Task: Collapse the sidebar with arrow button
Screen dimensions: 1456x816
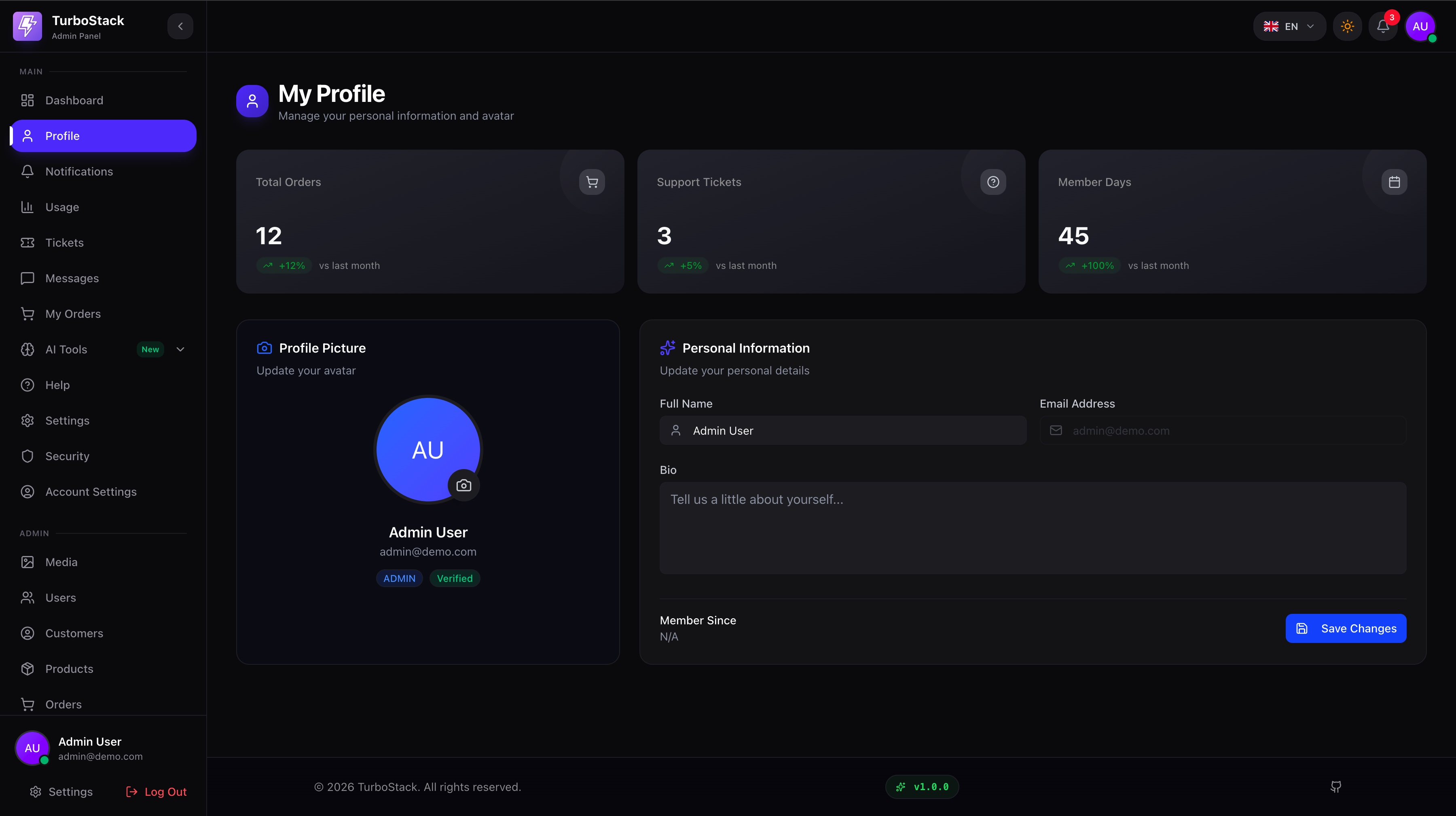Action: pyautogui.click(x=180, y=26)
